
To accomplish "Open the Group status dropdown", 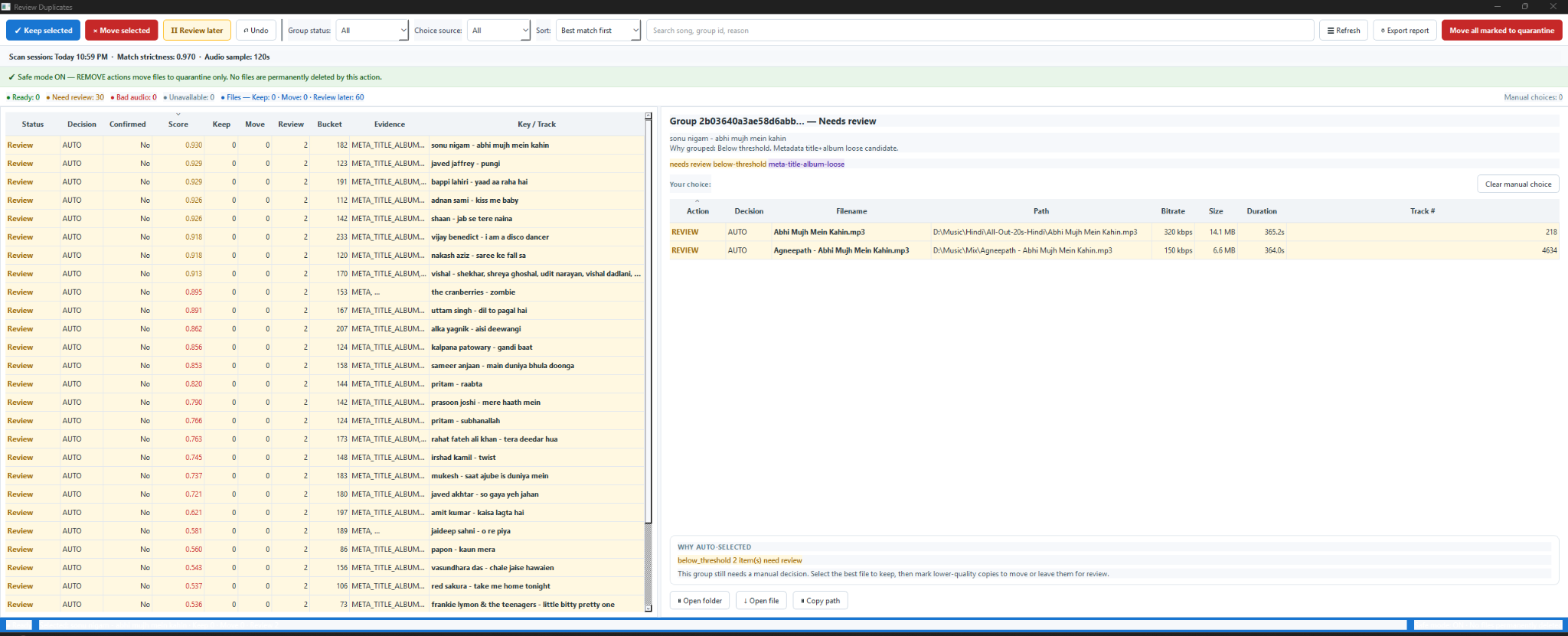I will click(x=372, y=31).
